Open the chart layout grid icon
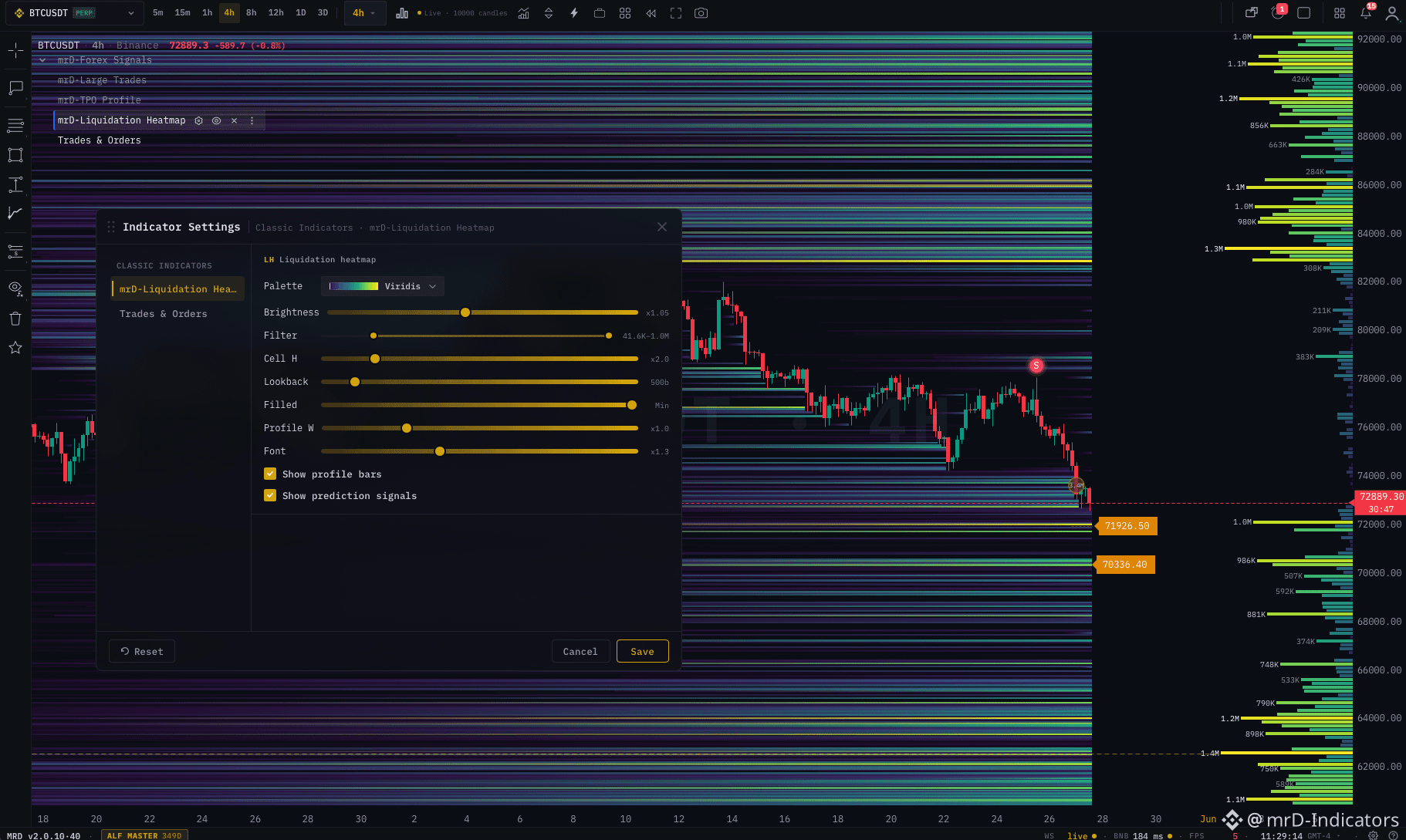The width and height of the screenshot is (1406, 840). point(625,13)
